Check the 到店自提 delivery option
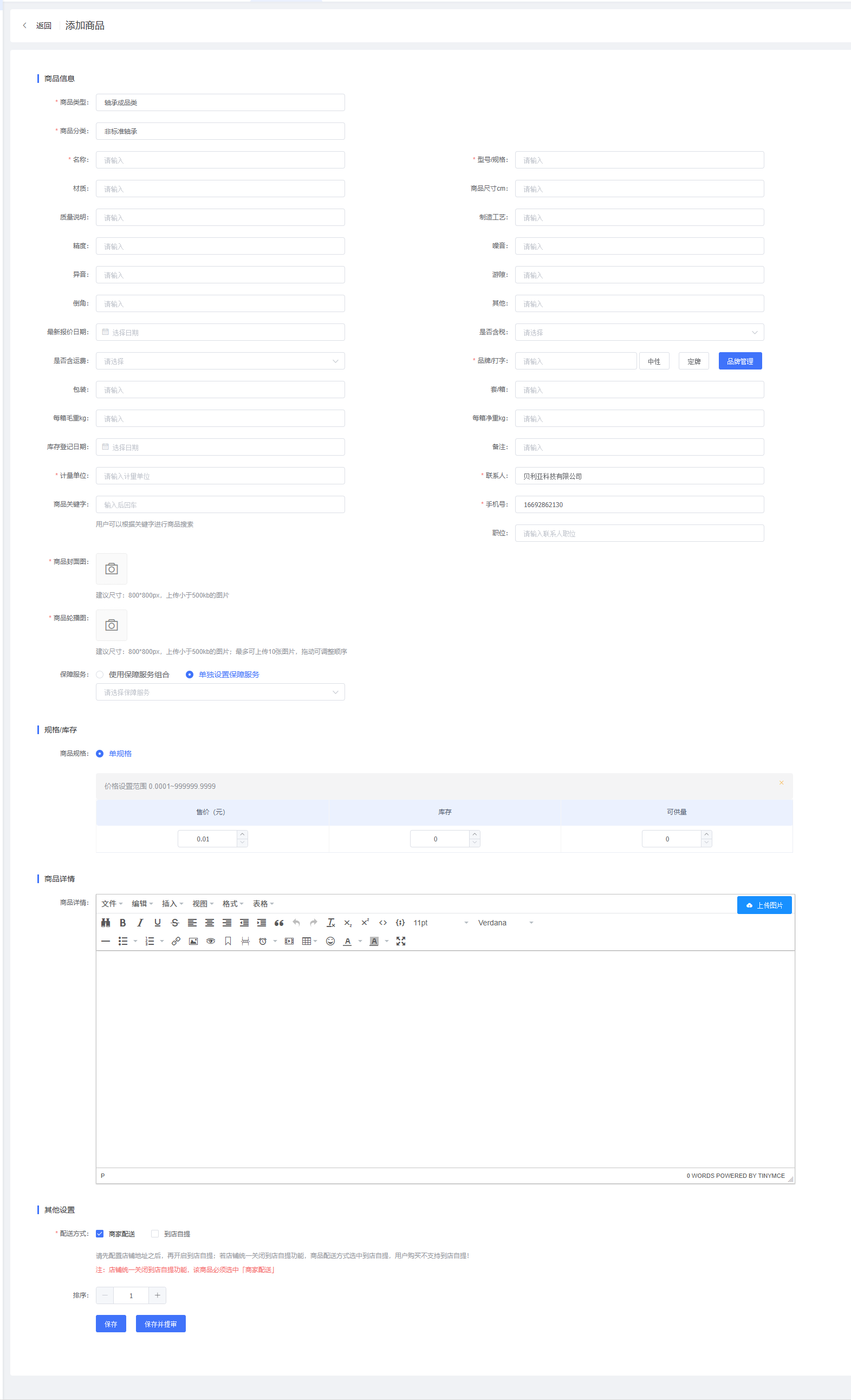851x1400 pixels. point(155,1234)
